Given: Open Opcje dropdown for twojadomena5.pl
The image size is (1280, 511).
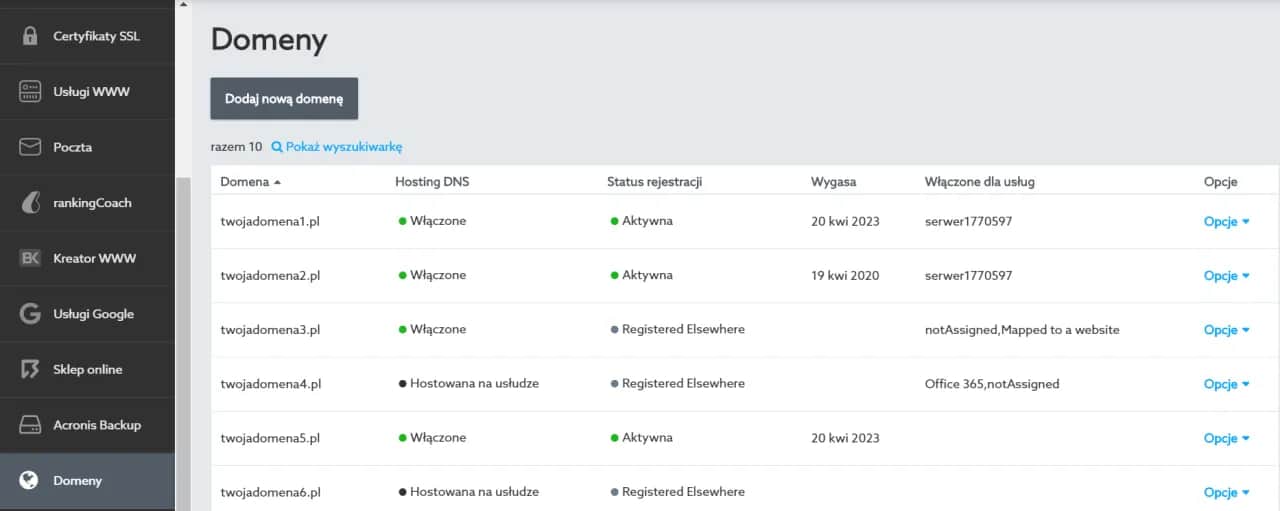Looking at the screenshot, I should click(x=1226, y=438).
